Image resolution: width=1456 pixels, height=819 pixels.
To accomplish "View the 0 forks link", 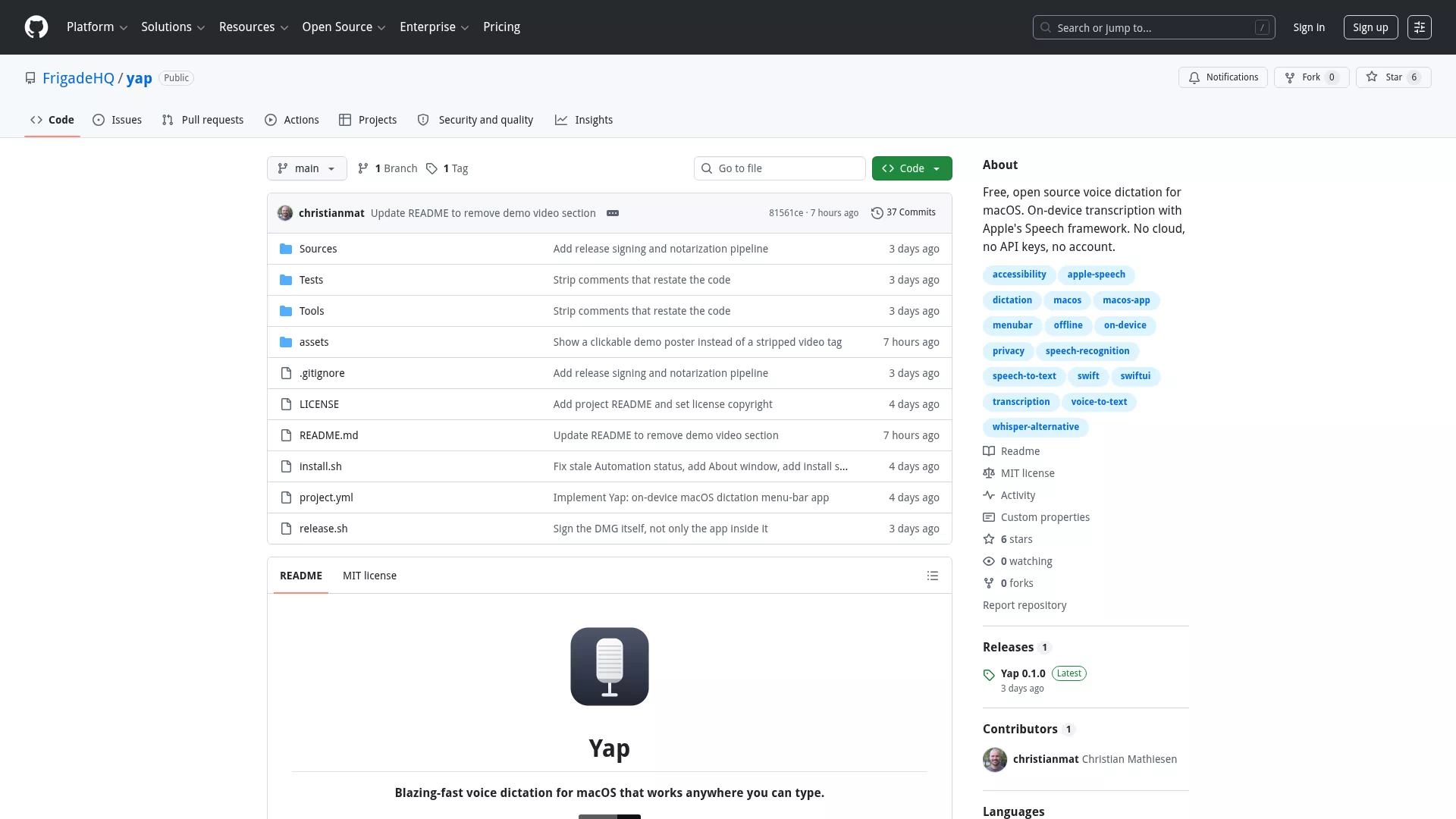I will pyautogui.click(x=1009, y=583).
